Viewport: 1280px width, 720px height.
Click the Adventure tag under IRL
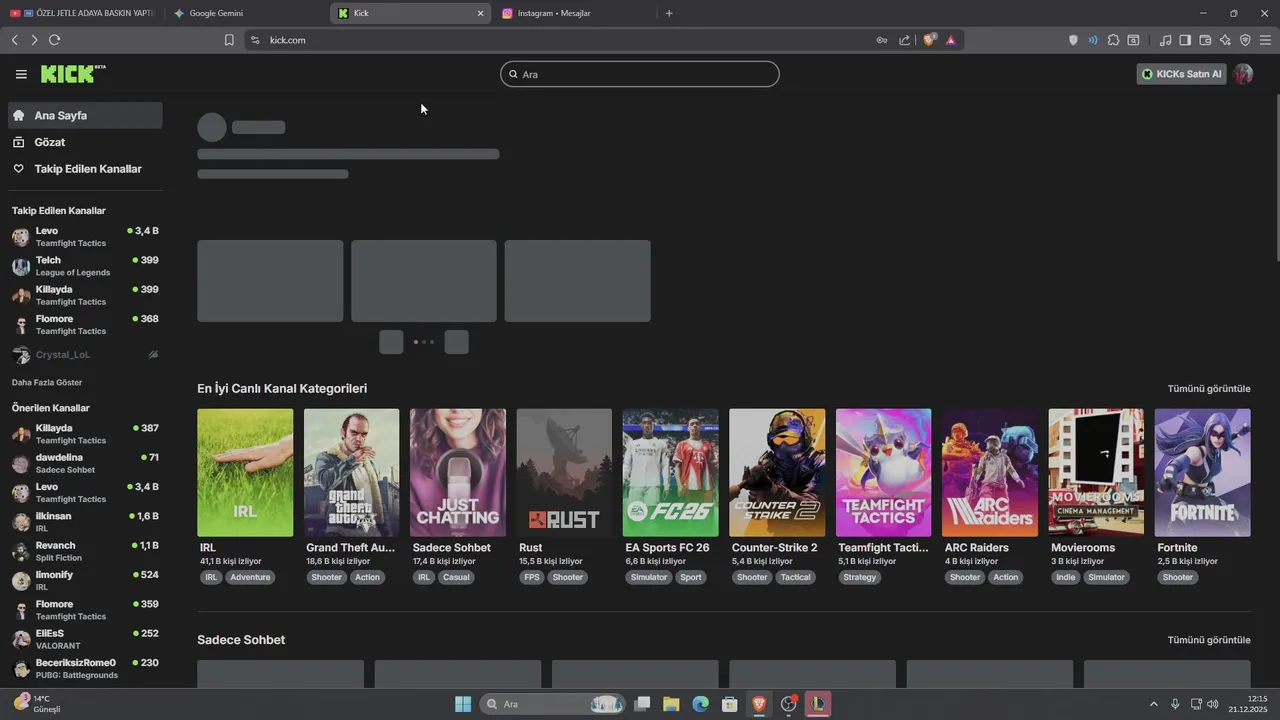[x=250, y=577]
